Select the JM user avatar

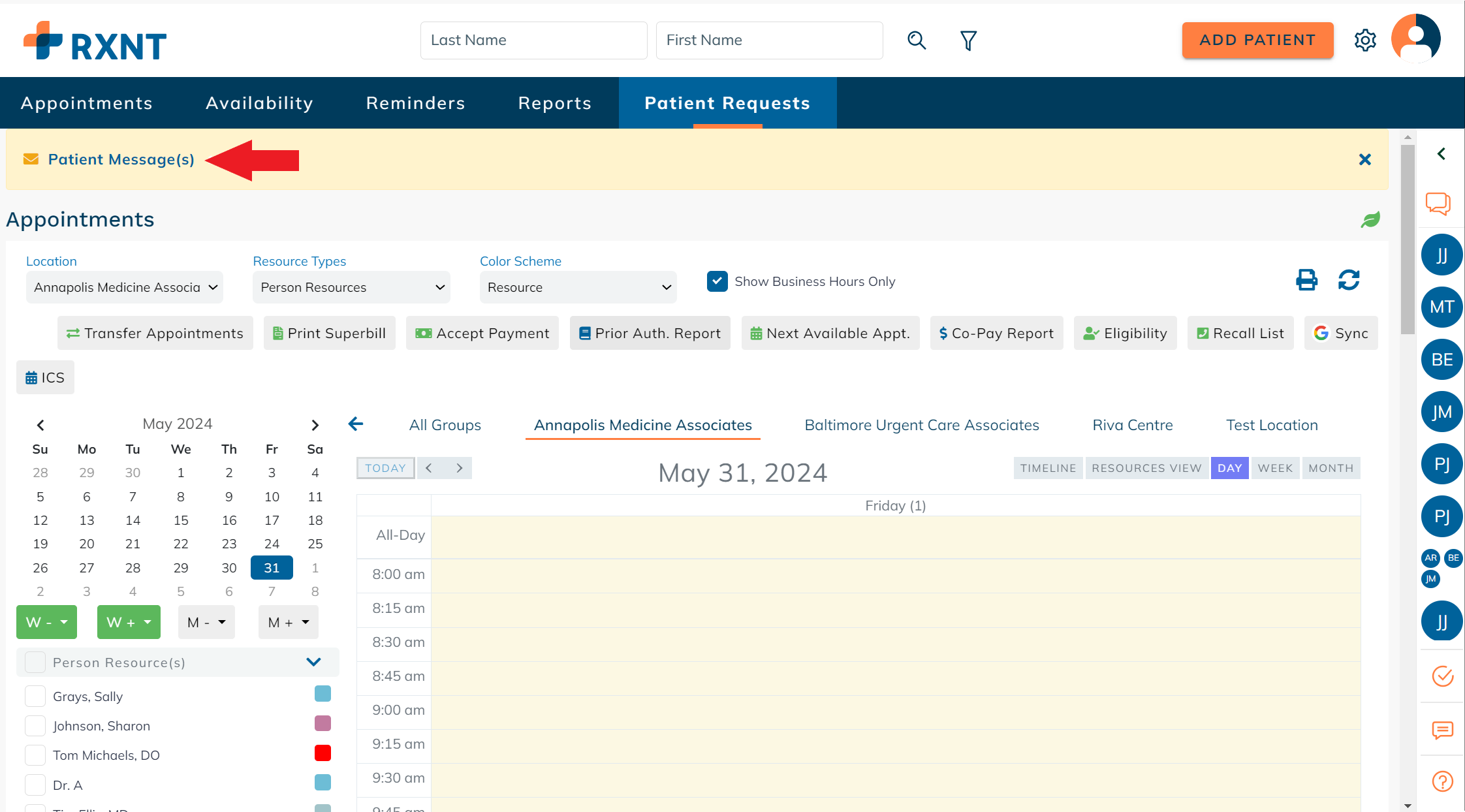pos(1441,412)
